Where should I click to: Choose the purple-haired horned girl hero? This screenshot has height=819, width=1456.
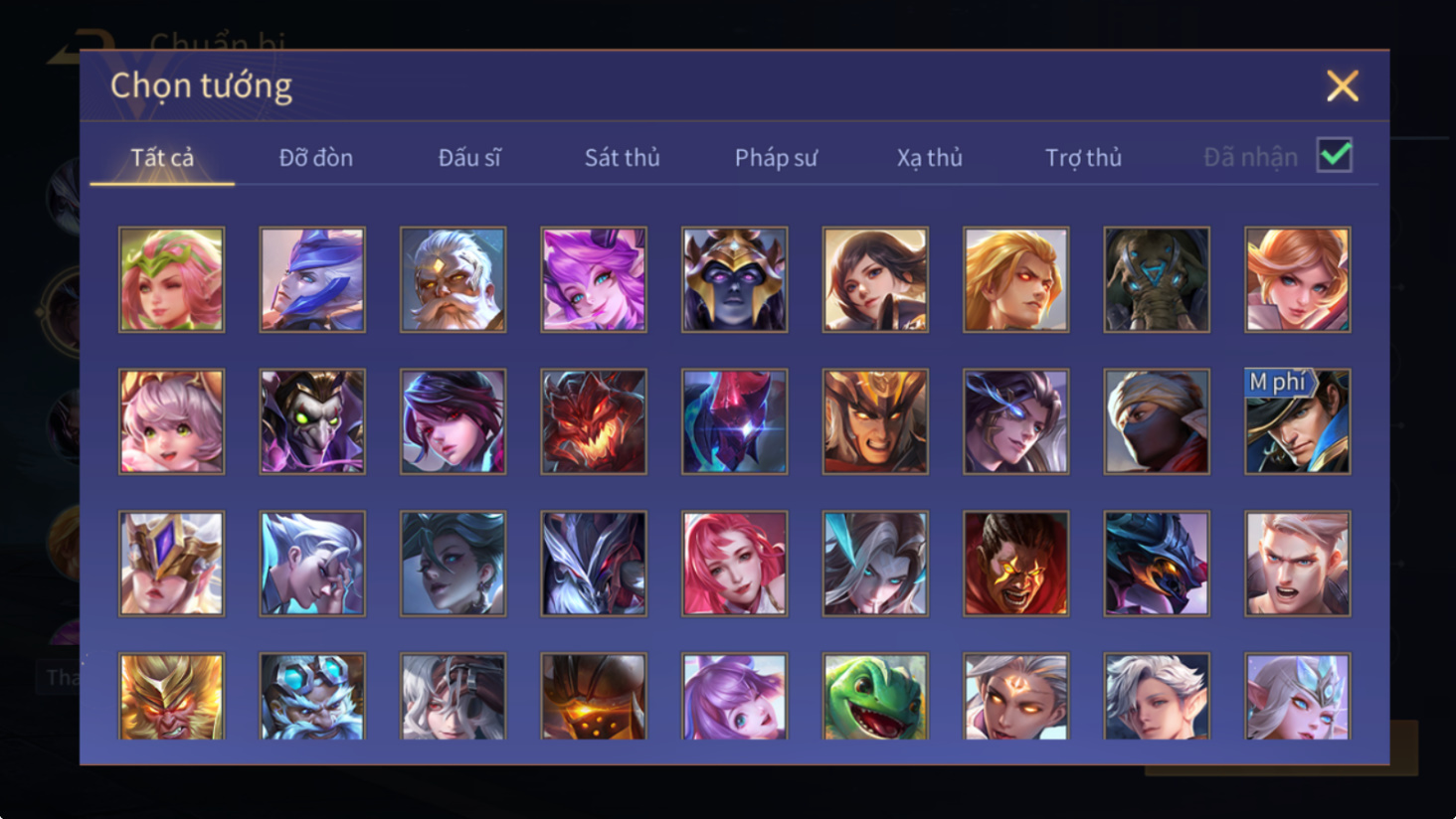click(x=594, y=279)
